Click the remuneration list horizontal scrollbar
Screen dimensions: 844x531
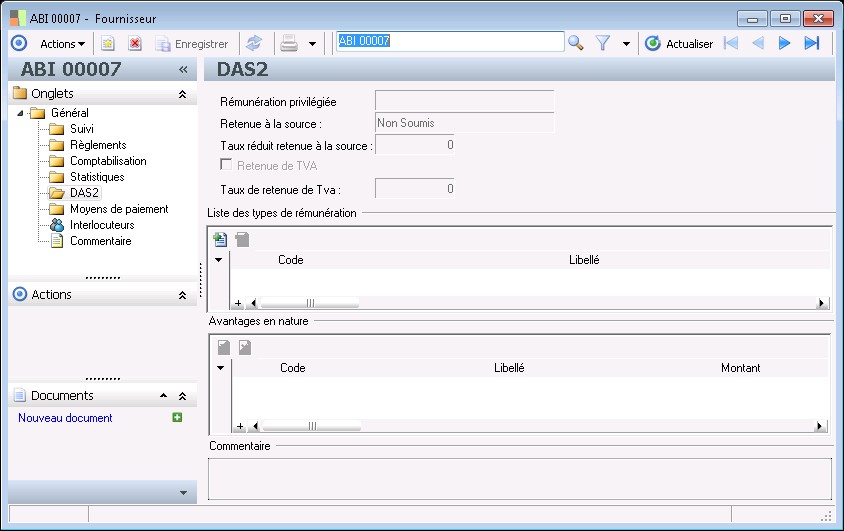point(310,303)
